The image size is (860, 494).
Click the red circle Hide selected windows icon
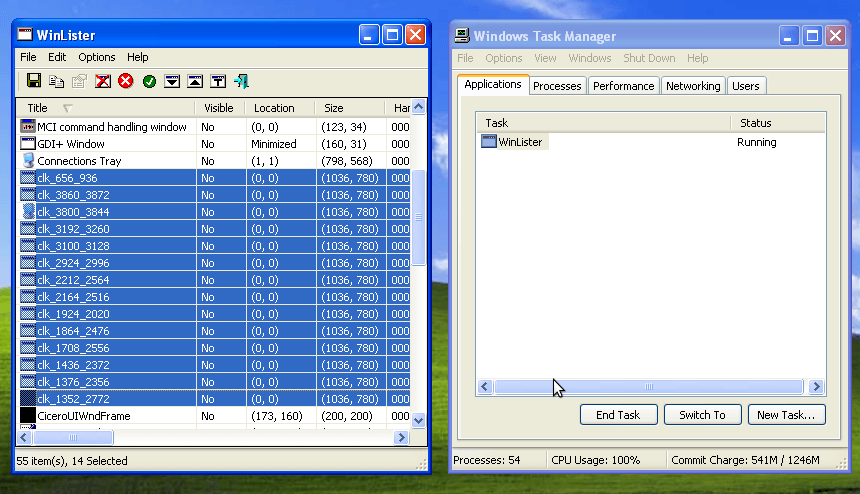(x=126, y=81)
